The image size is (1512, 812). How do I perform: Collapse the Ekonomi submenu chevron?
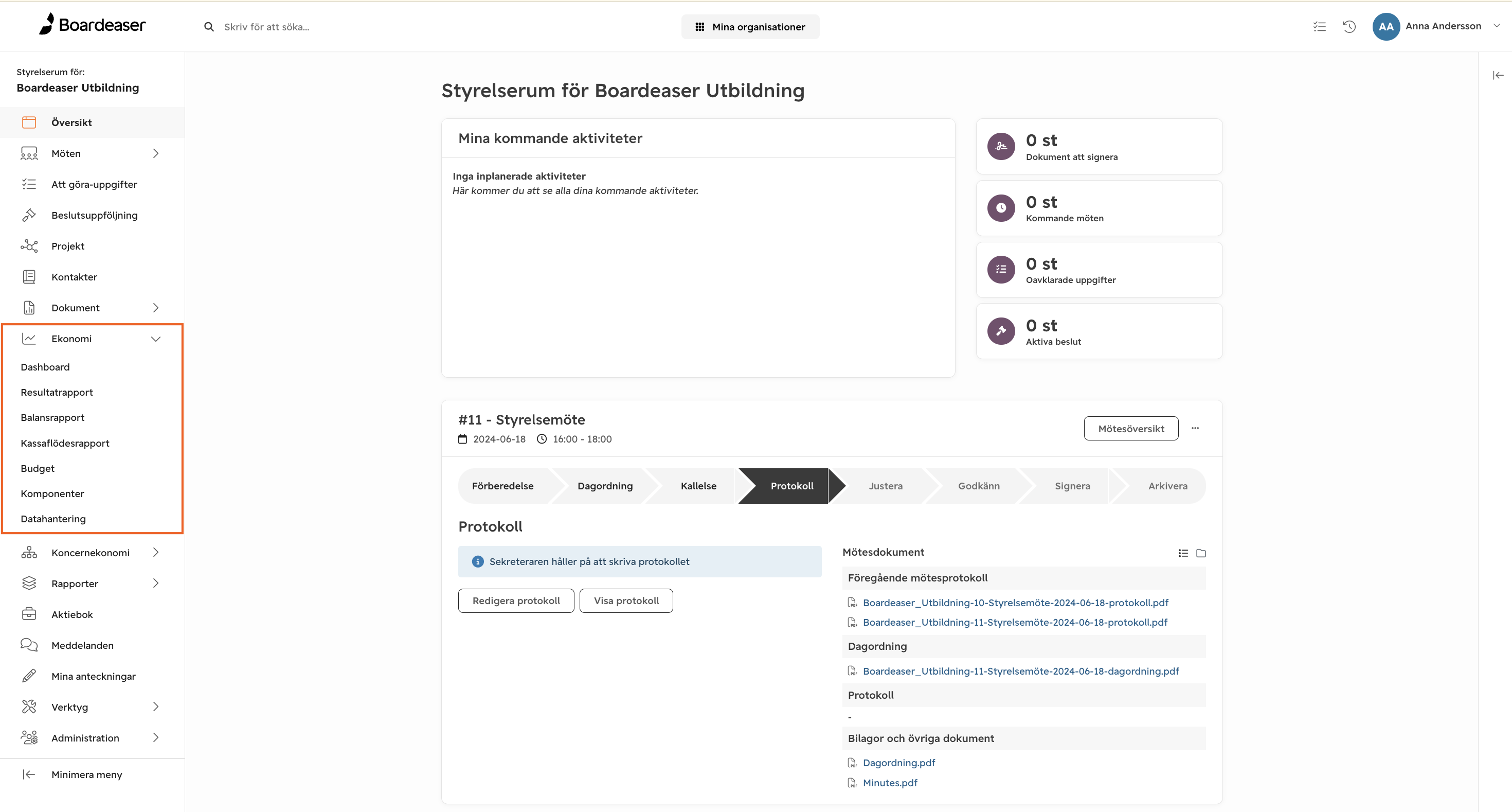(155, 339)
